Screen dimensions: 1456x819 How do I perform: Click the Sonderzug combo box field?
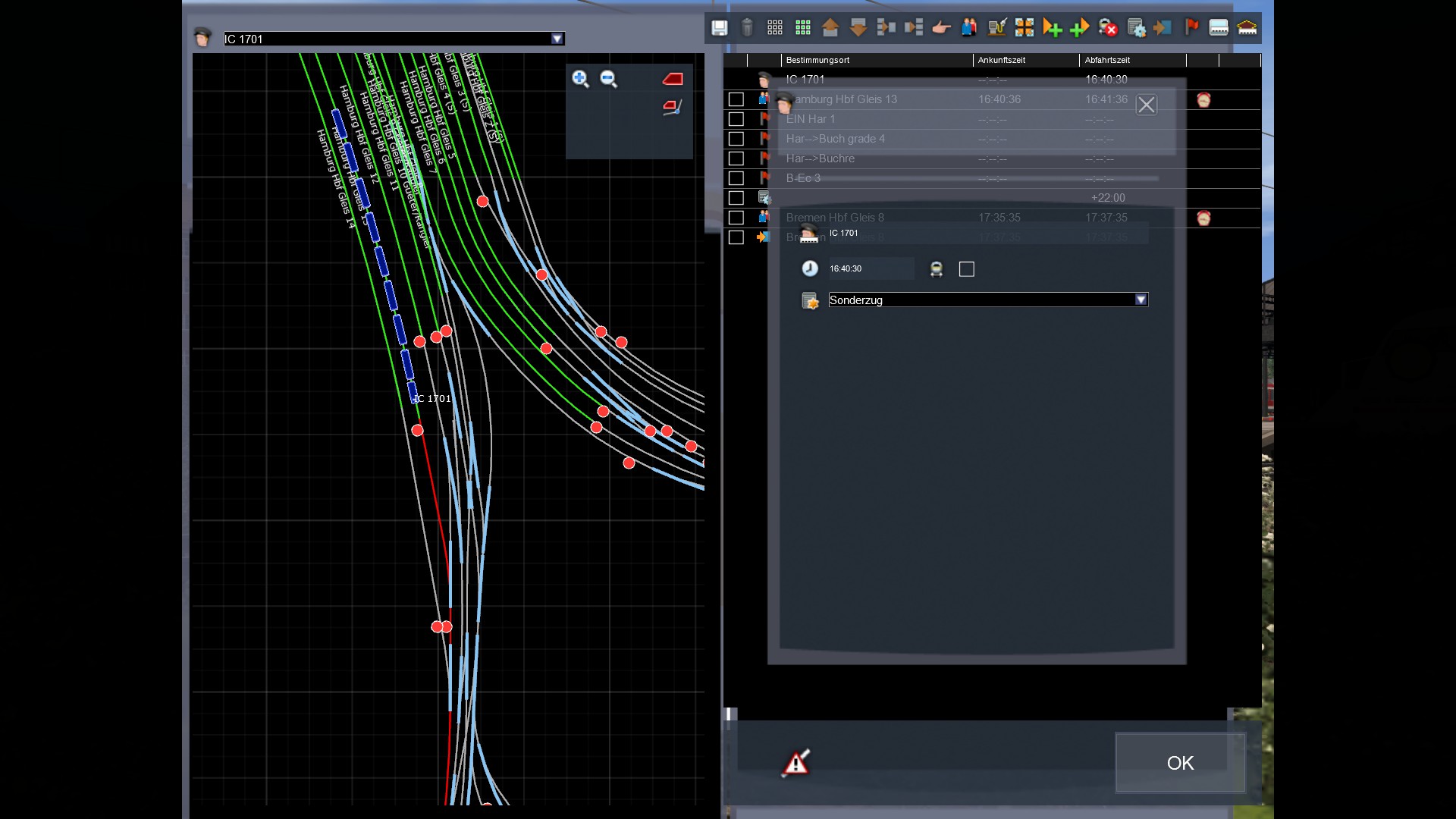(x=980, y=300)
